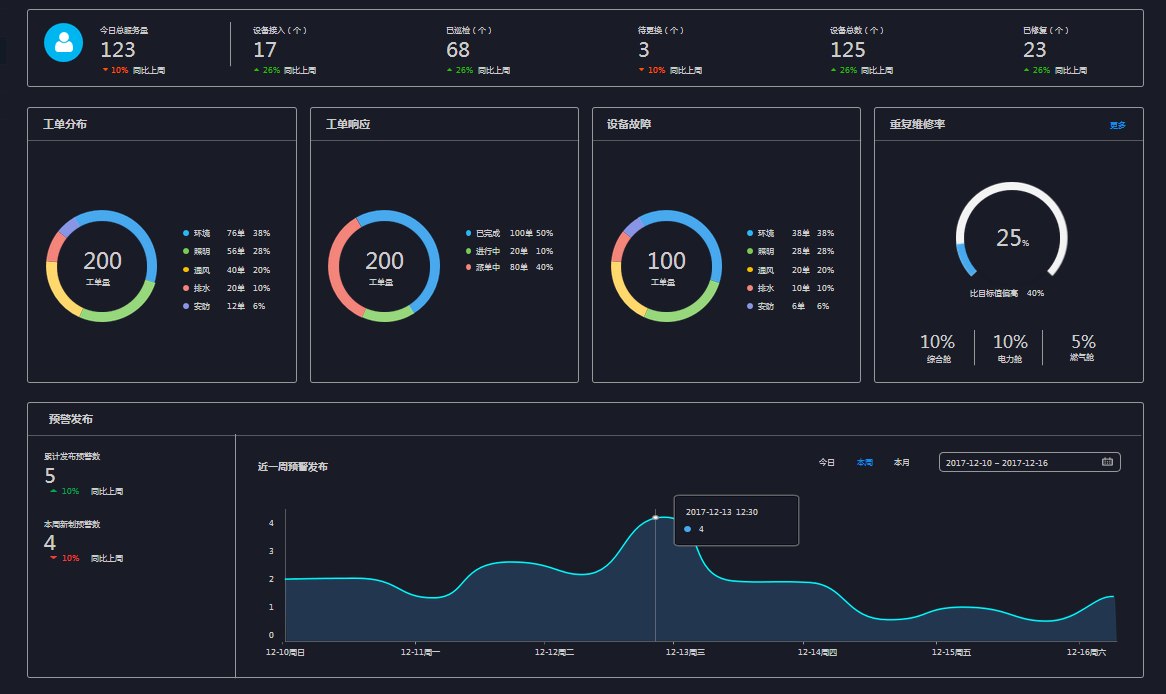The image size is (1166, 694).
Task: Open the 2017-12-10 ~ 2017-12-16 date range picker
Action: [x=1020, y=462]
